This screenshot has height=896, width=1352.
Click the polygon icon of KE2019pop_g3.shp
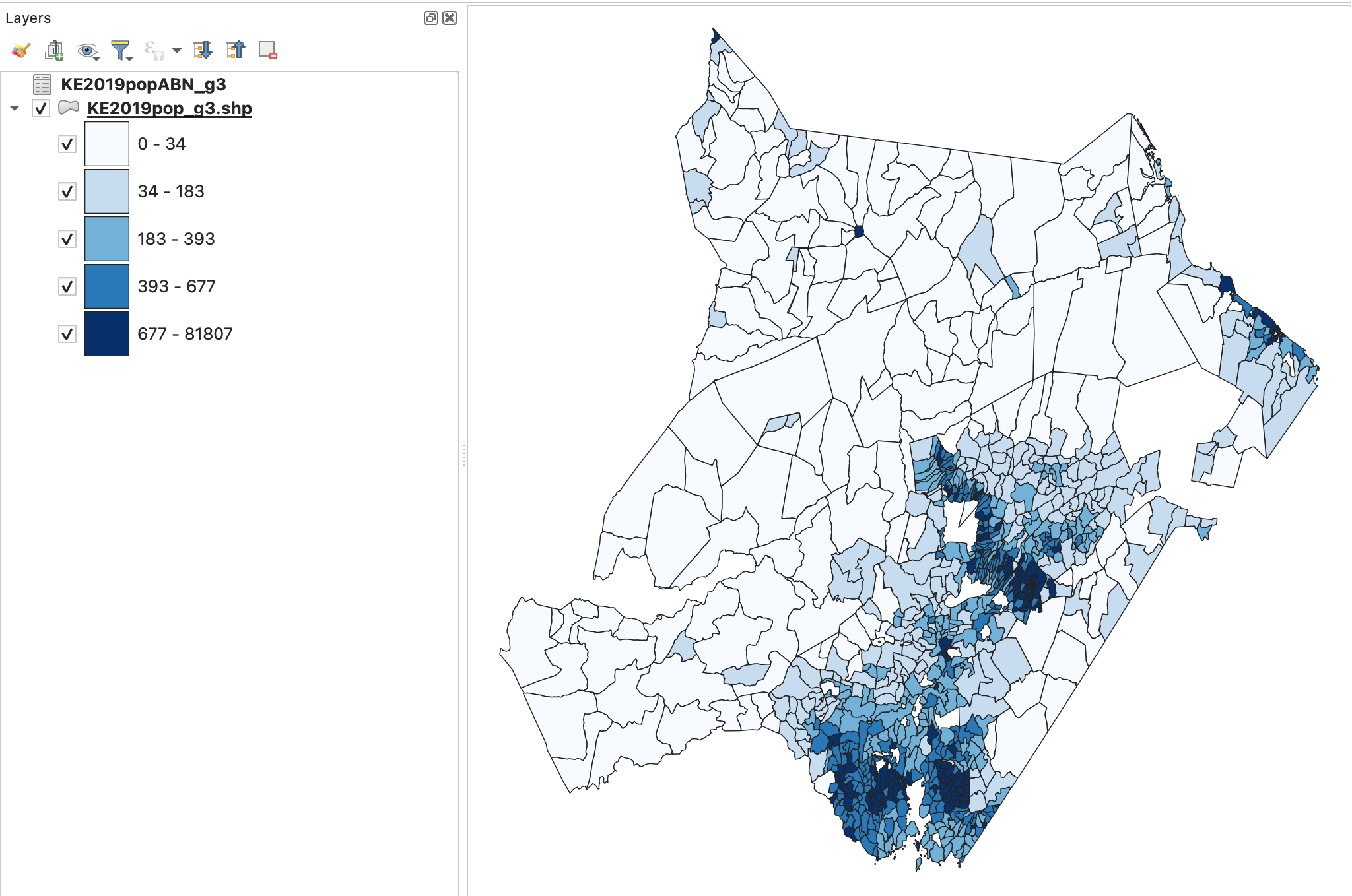point(69,108)
